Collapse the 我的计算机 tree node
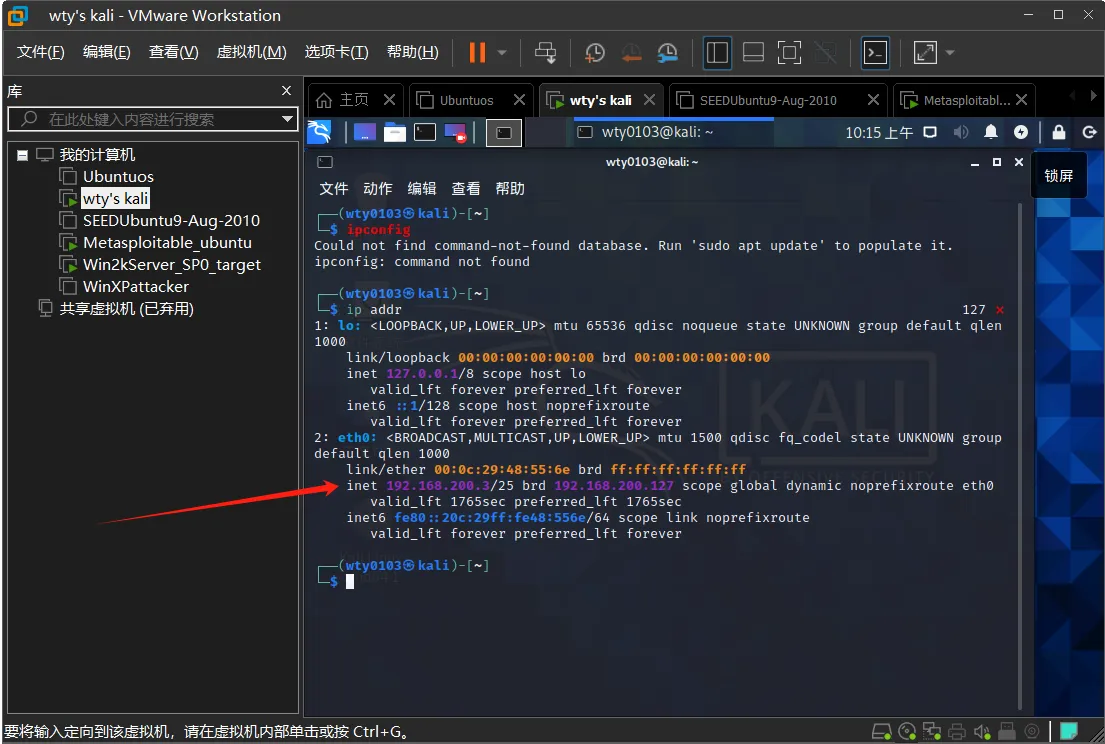The width and height of the screenshot is (1105, 744). pyautogui.click(x=23, y=155)
